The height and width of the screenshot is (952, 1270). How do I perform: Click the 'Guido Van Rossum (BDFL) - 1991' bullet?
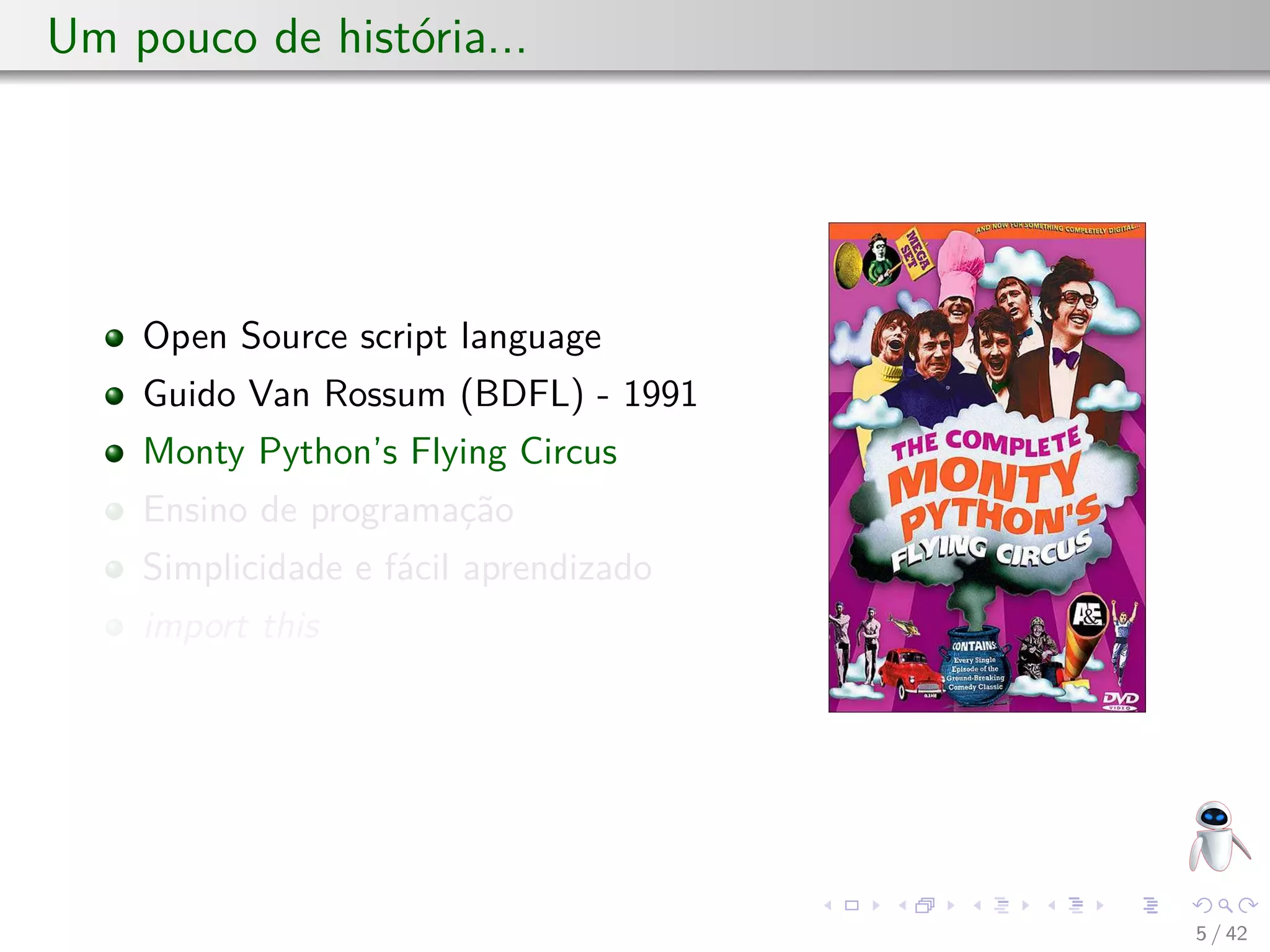coord(420,394)
